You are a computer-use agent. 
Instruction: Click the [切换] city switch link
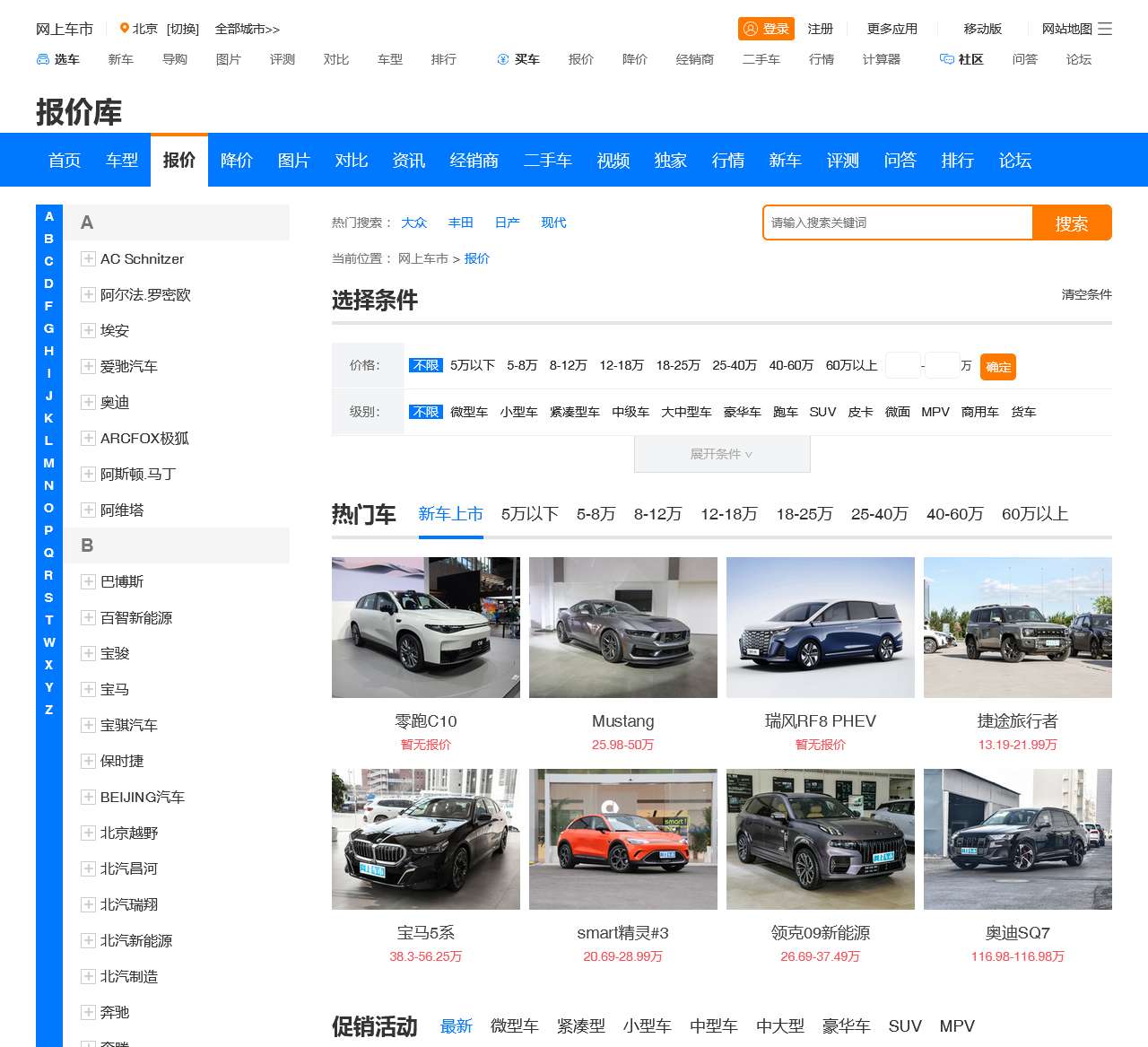point(183,29)
